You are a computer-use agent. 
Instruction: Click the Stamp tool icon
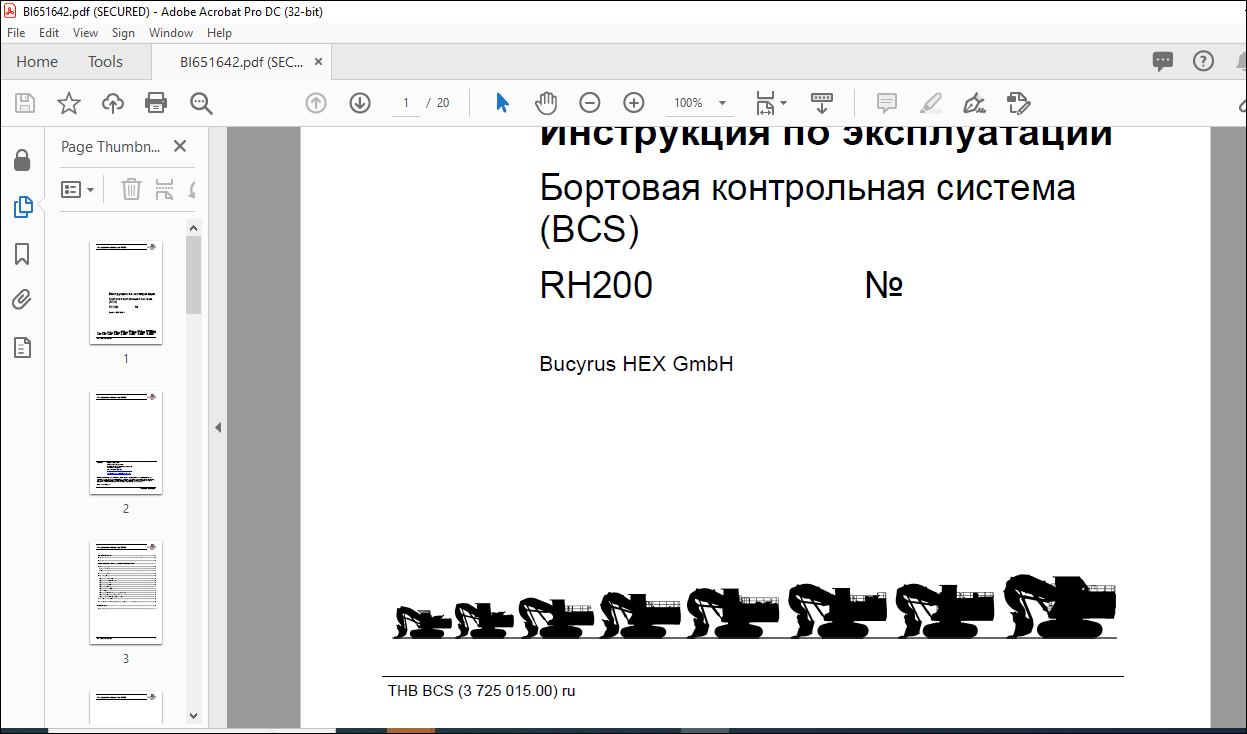(x=1018, y=103)
